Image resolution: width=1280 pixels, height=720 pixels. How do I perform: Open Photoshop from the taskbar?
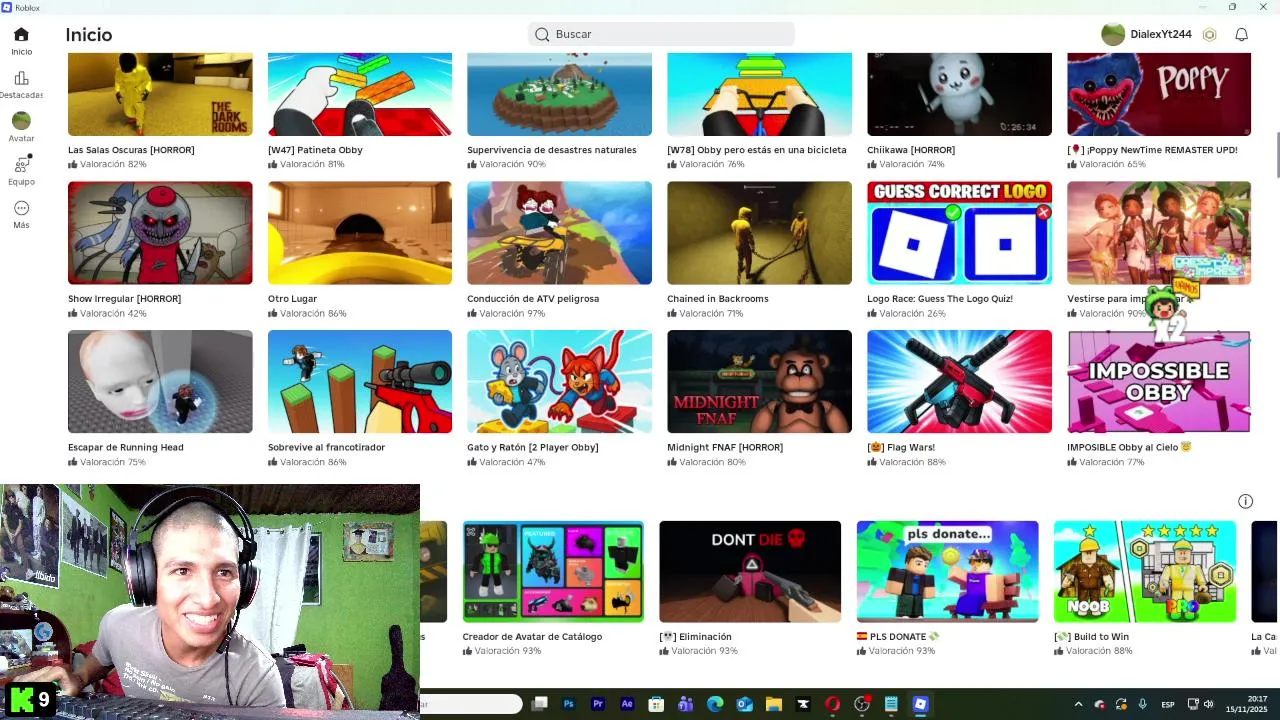click(x=568, y=704)
